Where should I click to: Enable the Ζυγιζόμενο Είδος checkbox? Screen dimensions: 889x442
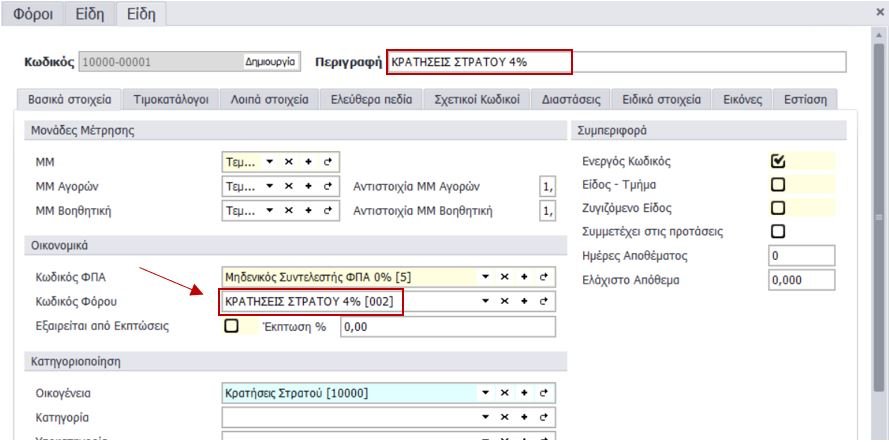779,208
